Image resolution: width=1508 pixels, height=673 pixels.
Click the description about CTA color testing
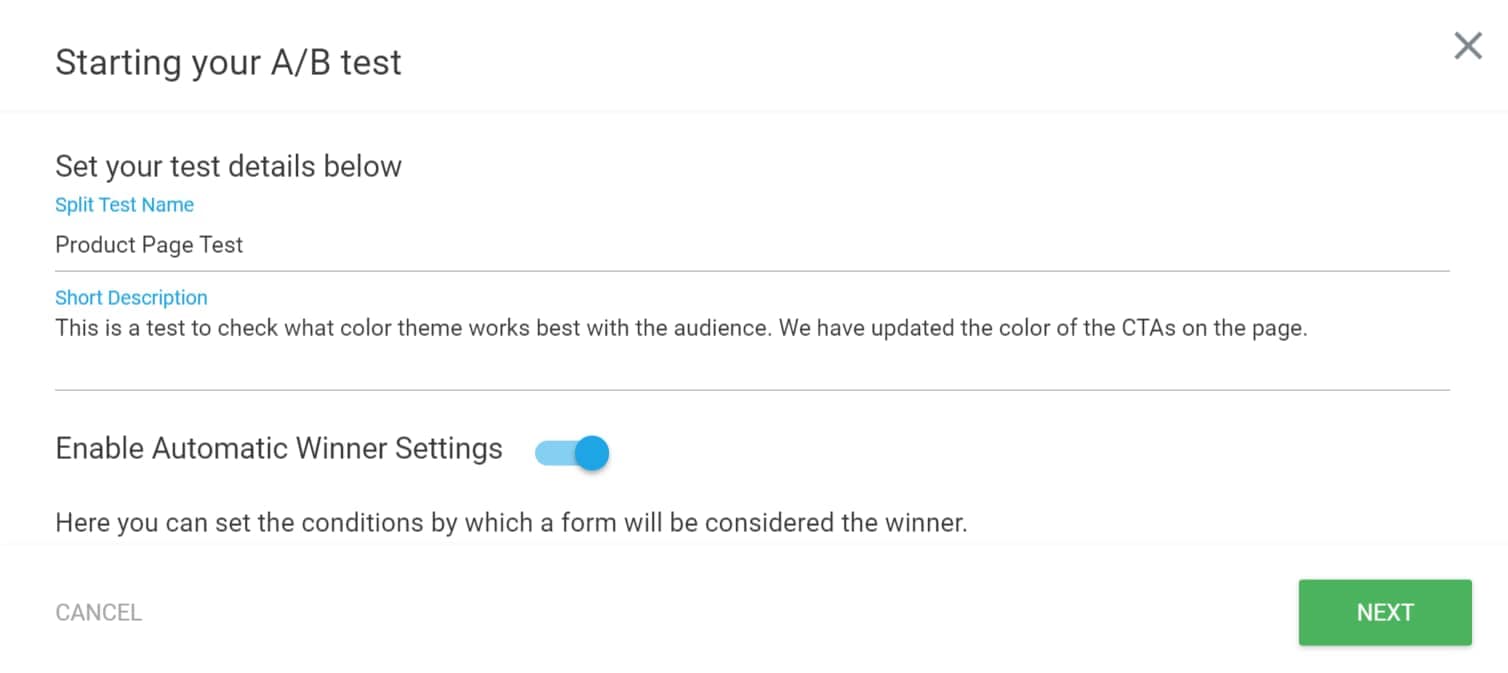coord(400,327)
